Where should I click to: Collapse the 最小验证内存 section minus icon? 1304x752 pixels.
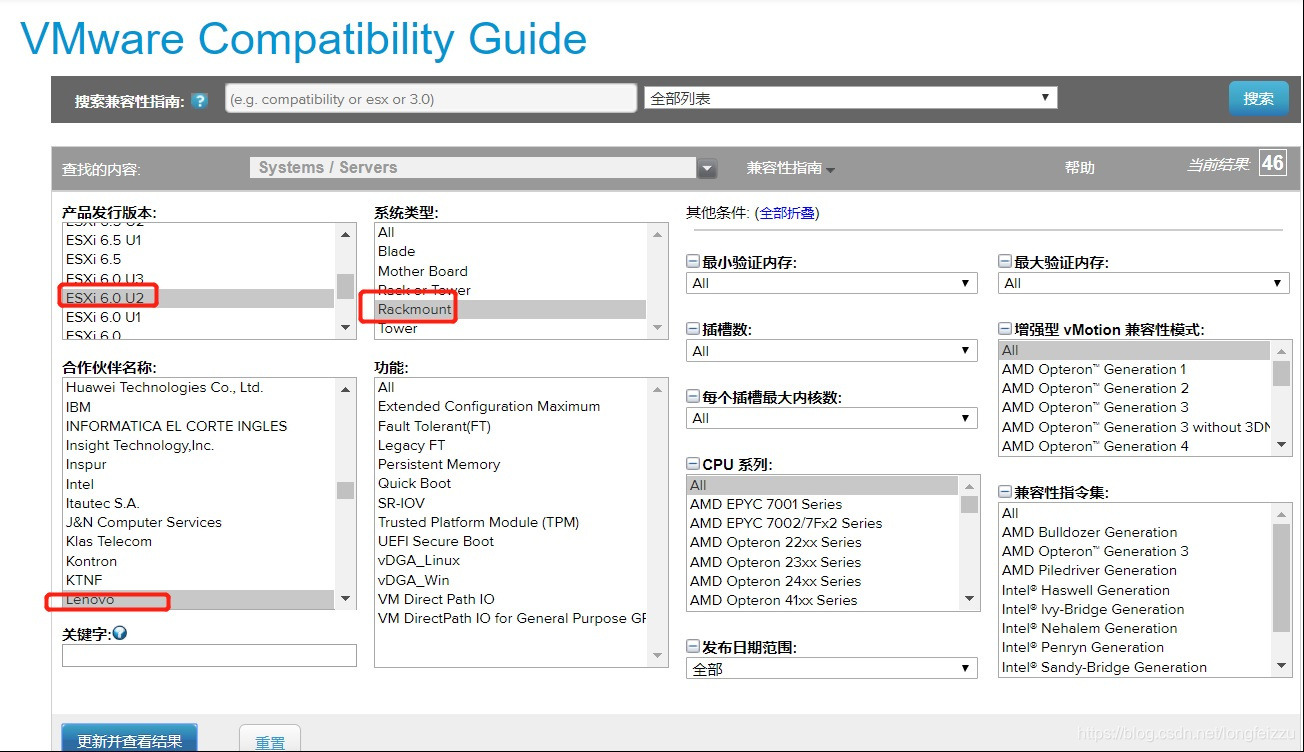click(692, 262)
